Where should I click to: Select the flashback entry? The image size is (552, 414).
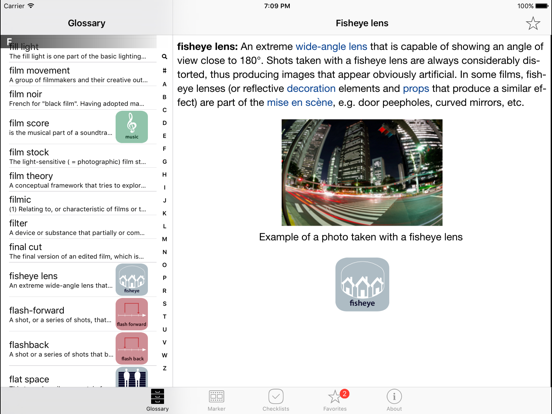pos(79,349)
